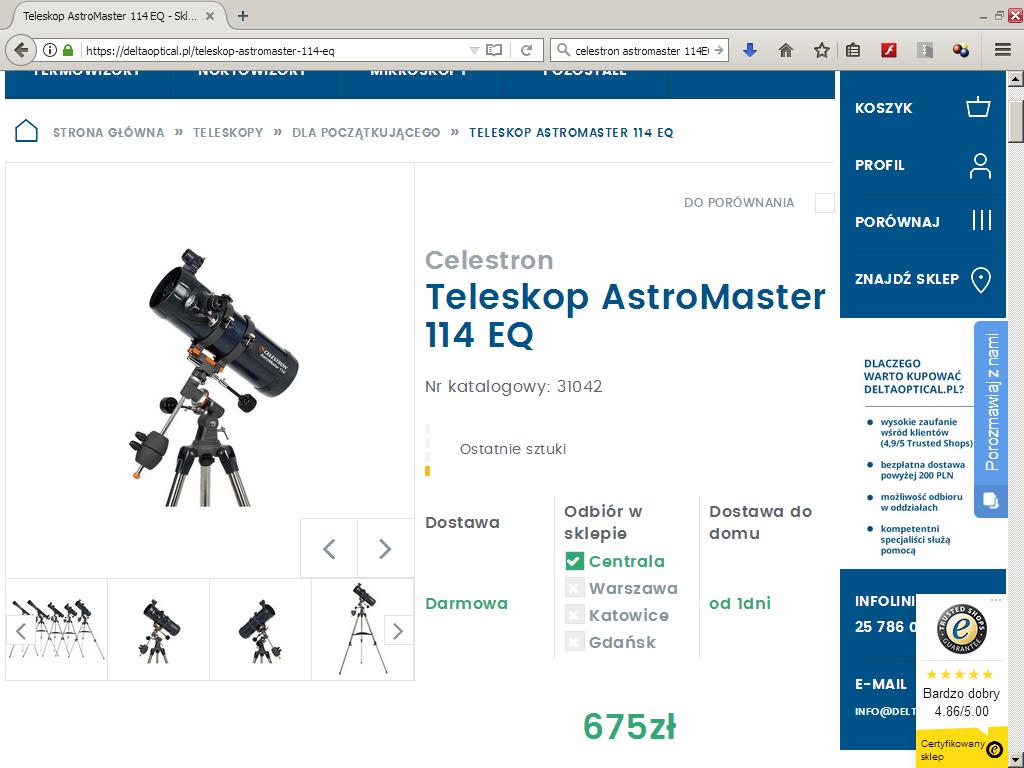This screenshot has height=768, width=1024.
Task: Click the grey extension icon in toolbar
Action: pos(925,50)
